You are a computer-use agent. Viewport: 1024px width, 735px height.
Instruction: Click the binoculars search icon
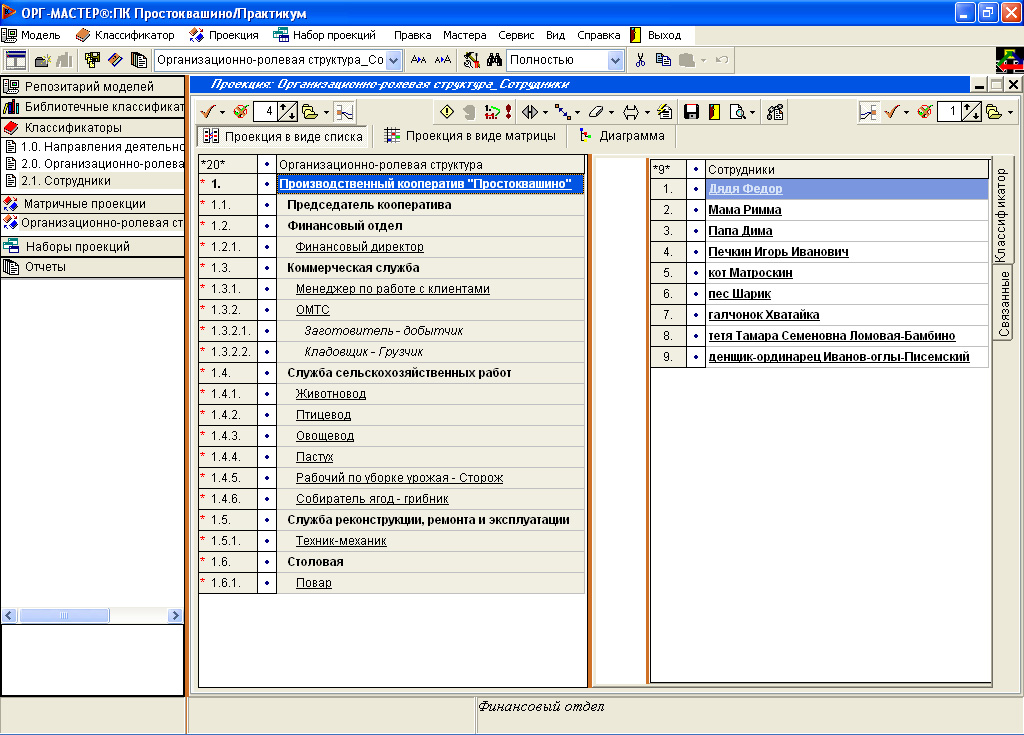point(494,60)
